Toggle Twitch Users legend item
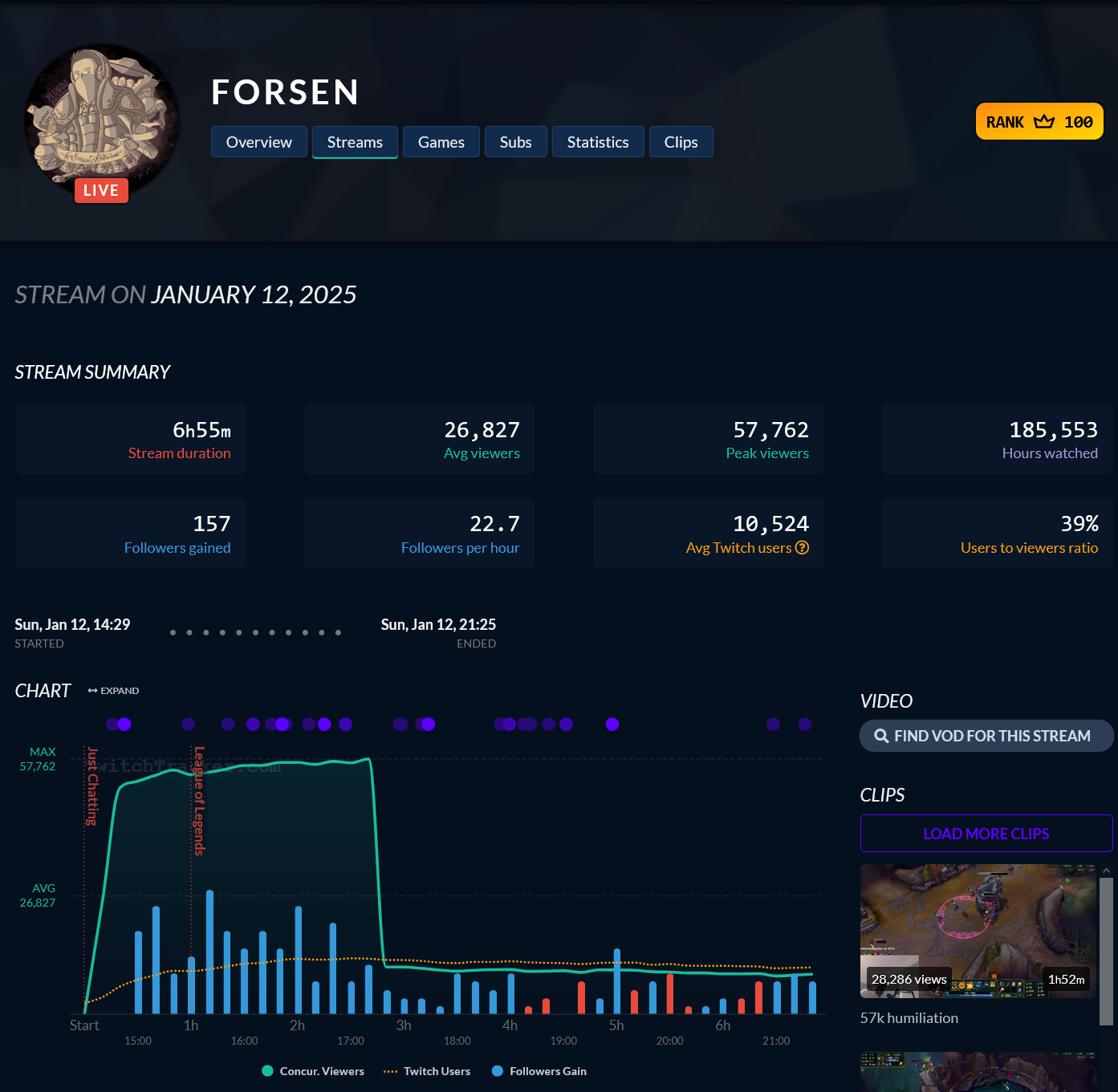 click(x=427, y=1071)
